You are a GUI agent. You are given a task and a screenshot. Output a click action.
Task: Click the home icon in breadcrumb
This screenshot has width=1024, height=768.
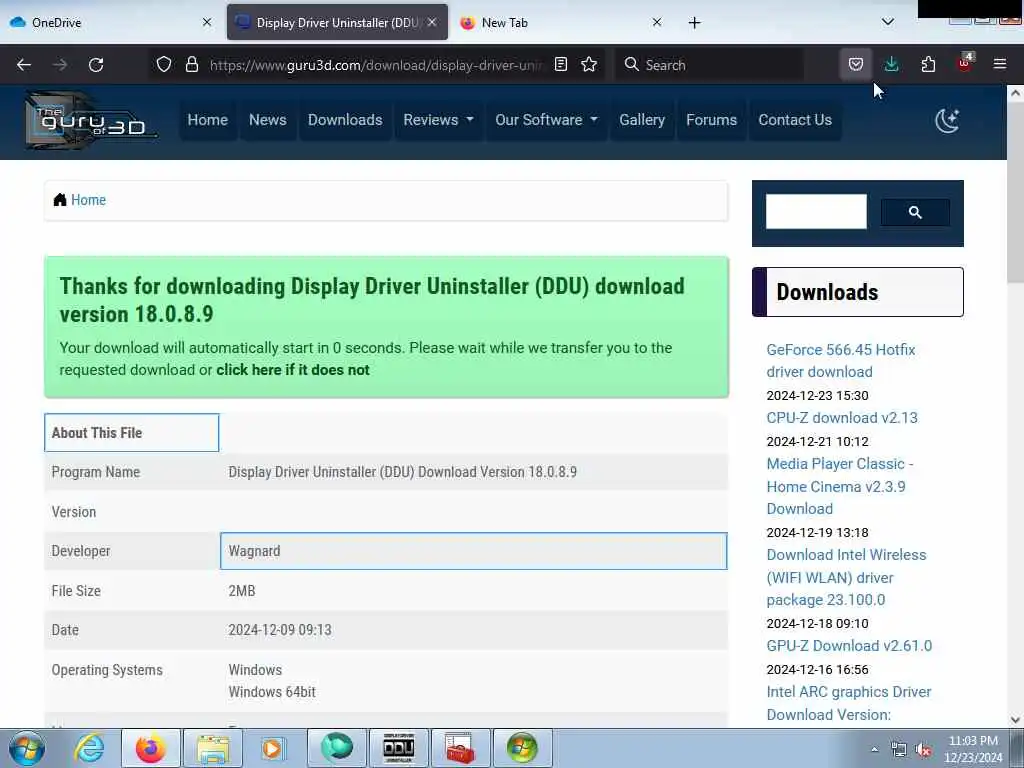coord(59,200)
